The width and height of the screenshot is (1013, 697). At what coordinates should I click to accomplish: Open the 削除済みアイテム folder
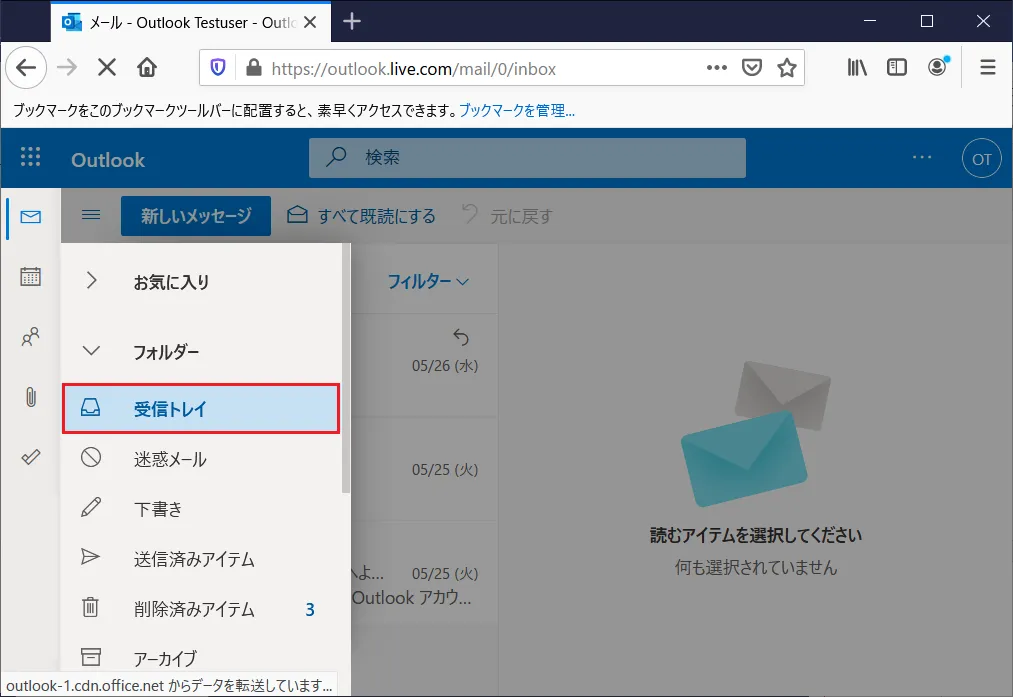(201, 609)
